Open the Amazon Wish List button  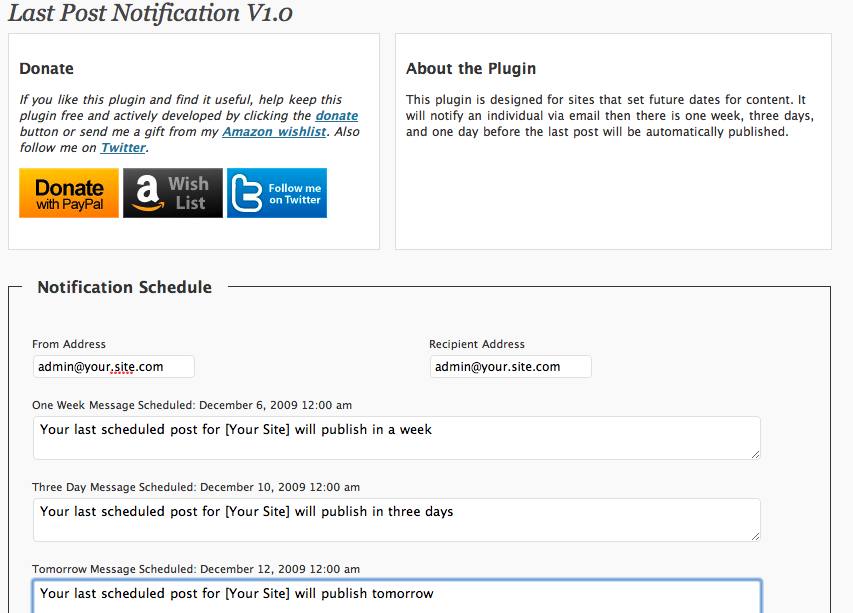(x=173, y=193)
